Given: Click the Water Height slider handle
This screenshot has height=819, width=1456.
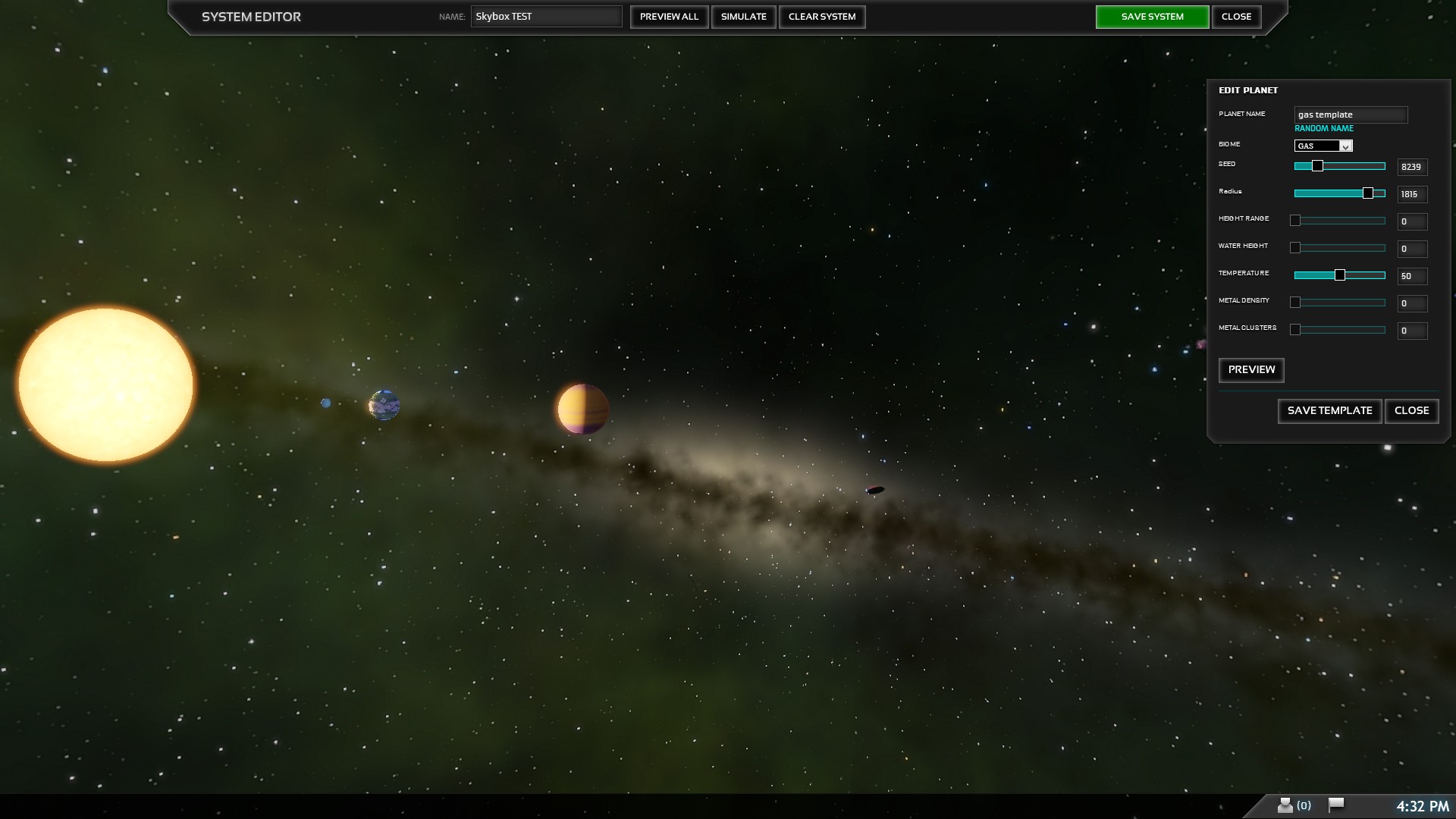Looking at the screenshot, I should [1295, 248].
